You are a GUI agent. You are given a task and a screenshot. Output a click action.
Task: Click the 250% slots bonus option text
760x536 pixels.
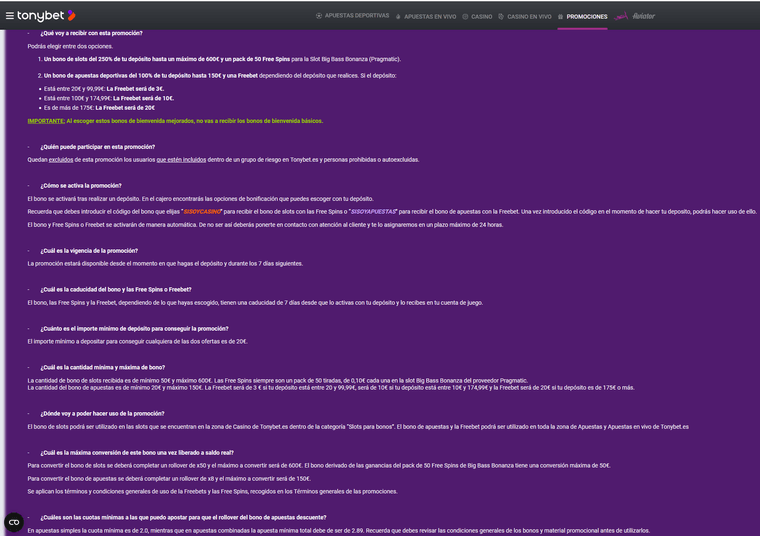(222, 59)
